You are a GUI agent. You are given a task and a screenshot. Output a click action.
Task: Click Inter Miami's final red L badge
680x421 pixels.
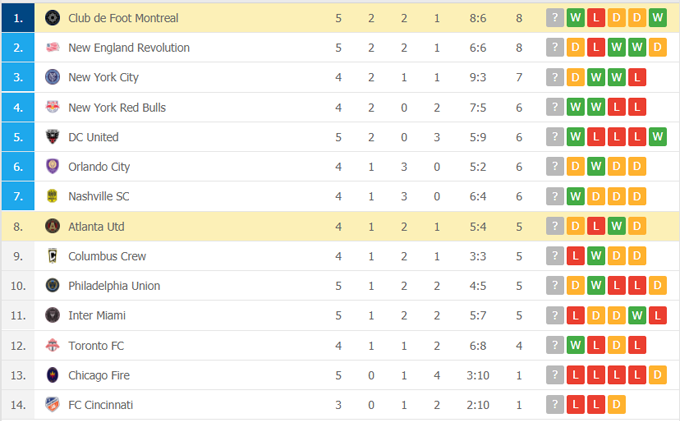click(656, 316)
